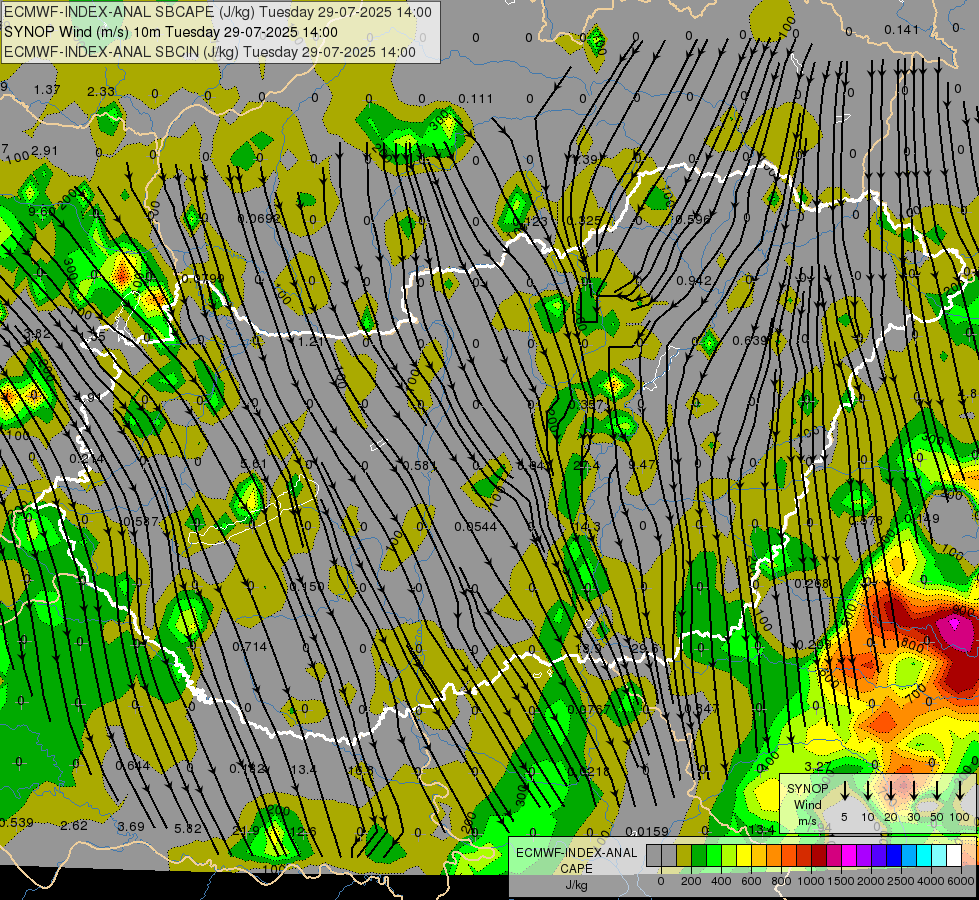Select the SBCAPE title line
This screenshot has height=900, width=979.
pyautogui.click(x=217, y=12)
